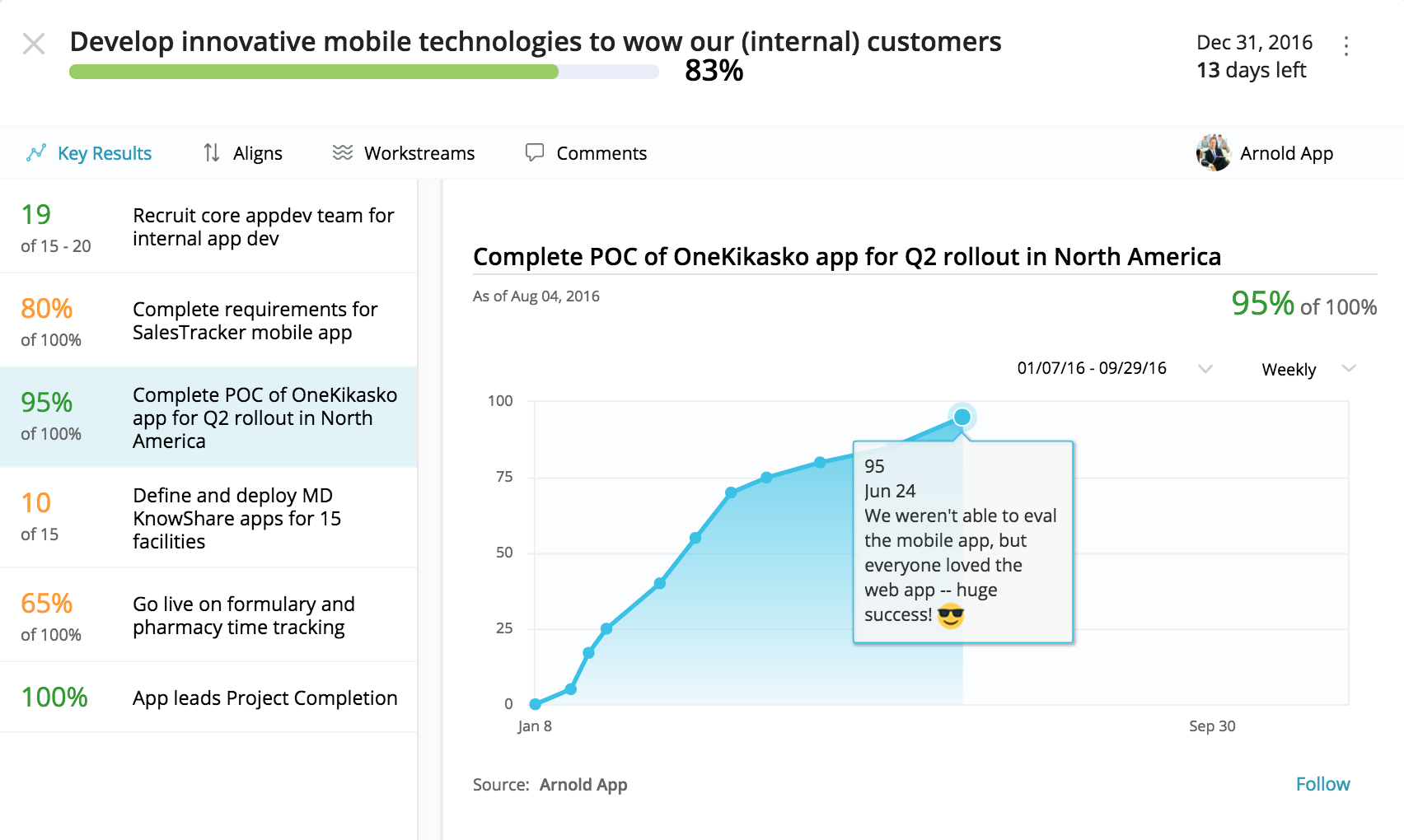This screenshot has height=840, width=1404.
Task: Click the Arnold App source link
Action: click(x=583, y=785)
